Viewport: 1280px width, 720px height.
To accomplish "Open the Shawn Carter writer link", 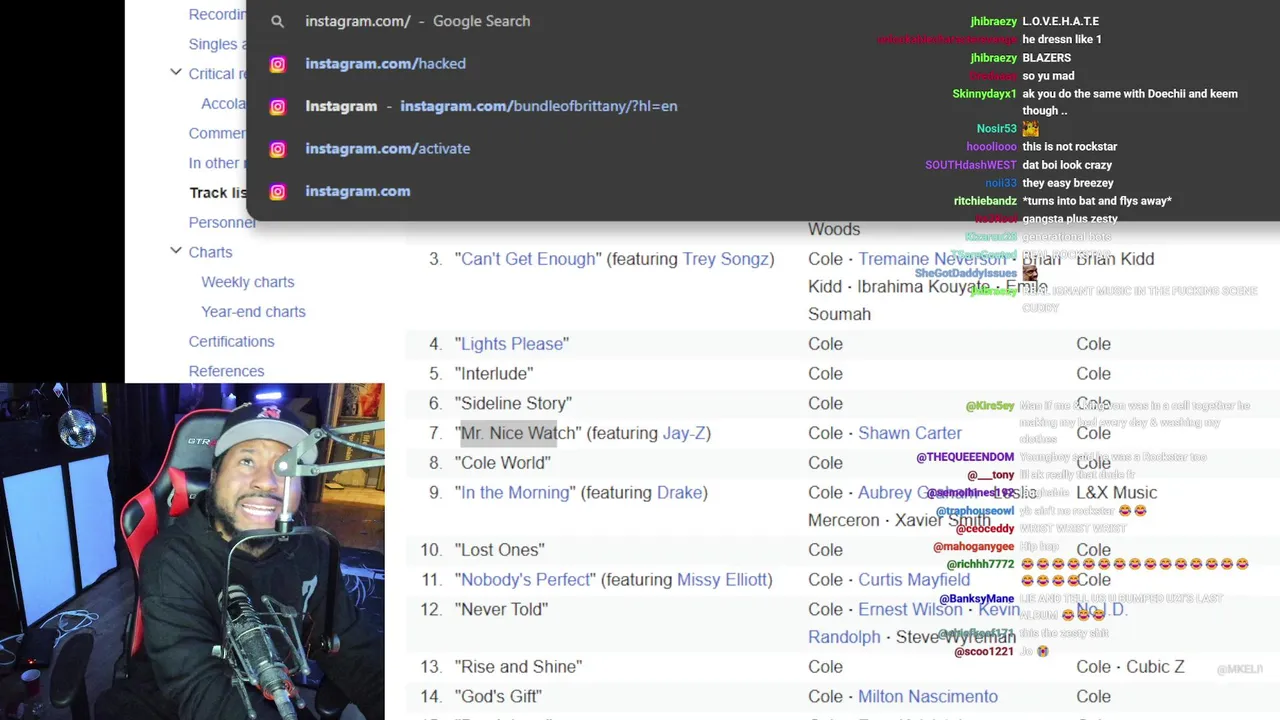I will click(910, 433).
